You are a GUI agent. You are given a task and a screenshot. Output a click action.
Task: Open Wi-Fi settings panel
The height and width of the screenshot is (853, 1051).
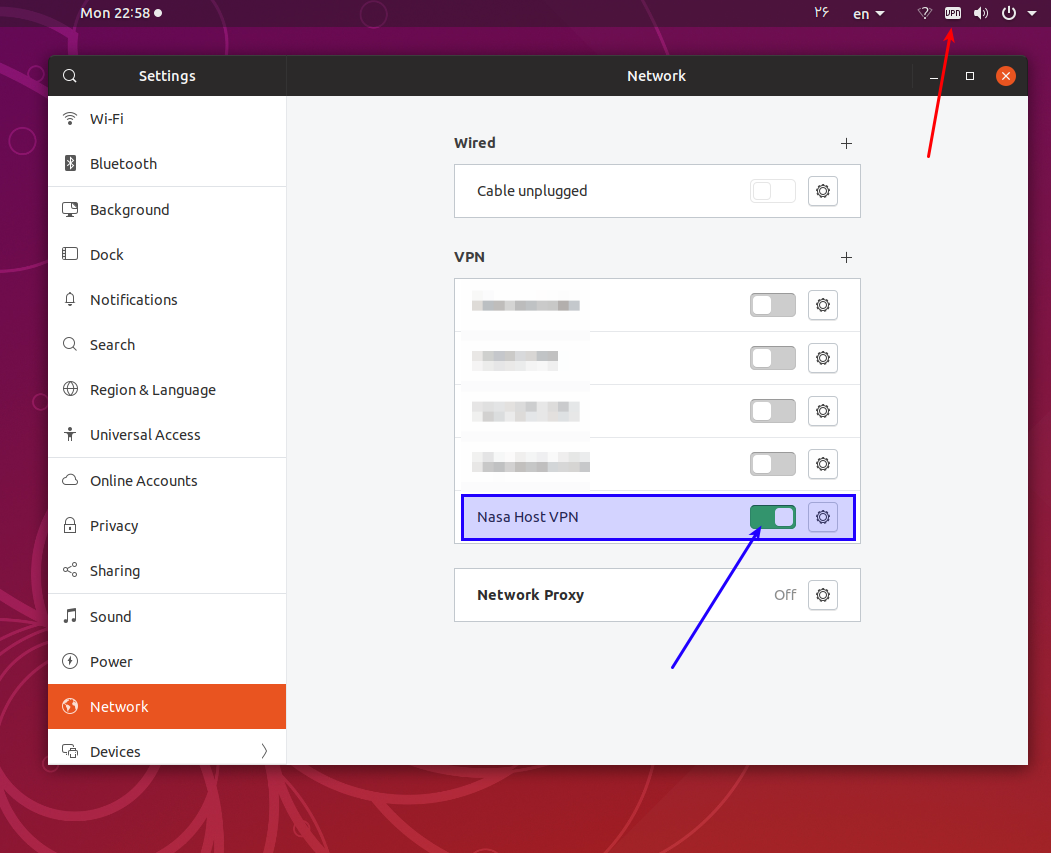click(x=167, y=119)
